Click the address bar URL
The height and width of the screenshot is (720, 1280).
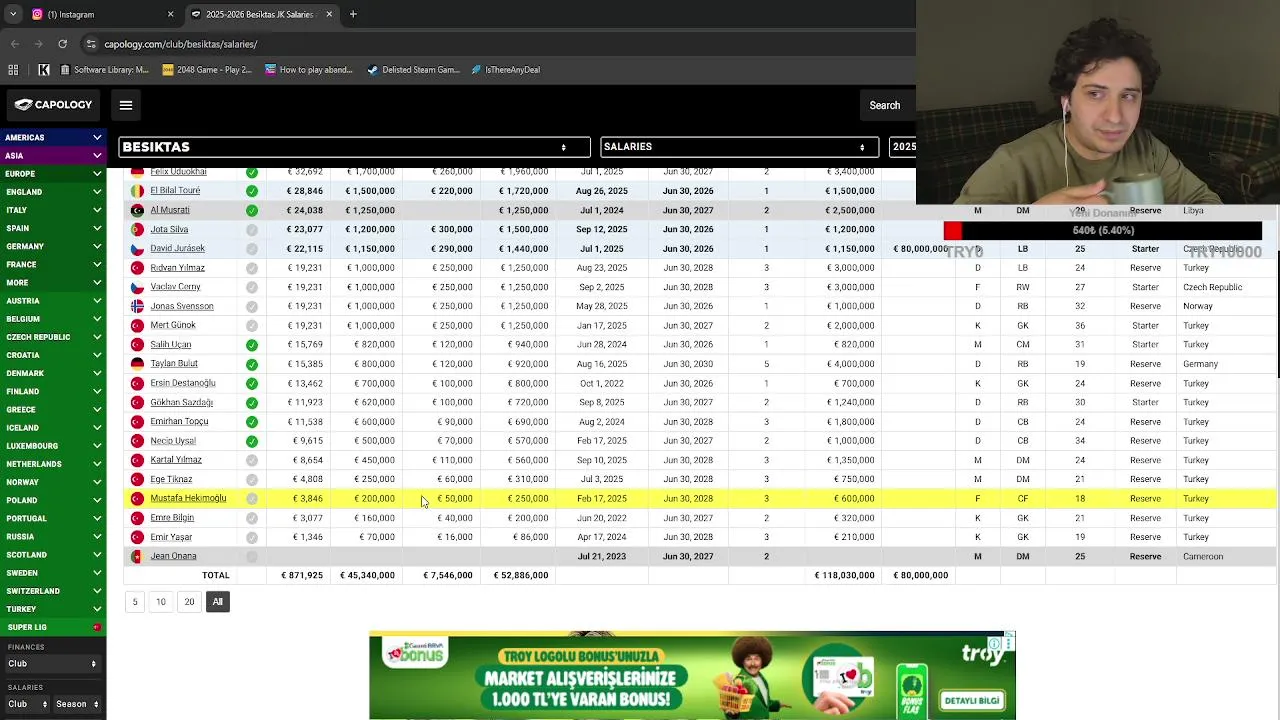tap(180, 44)
